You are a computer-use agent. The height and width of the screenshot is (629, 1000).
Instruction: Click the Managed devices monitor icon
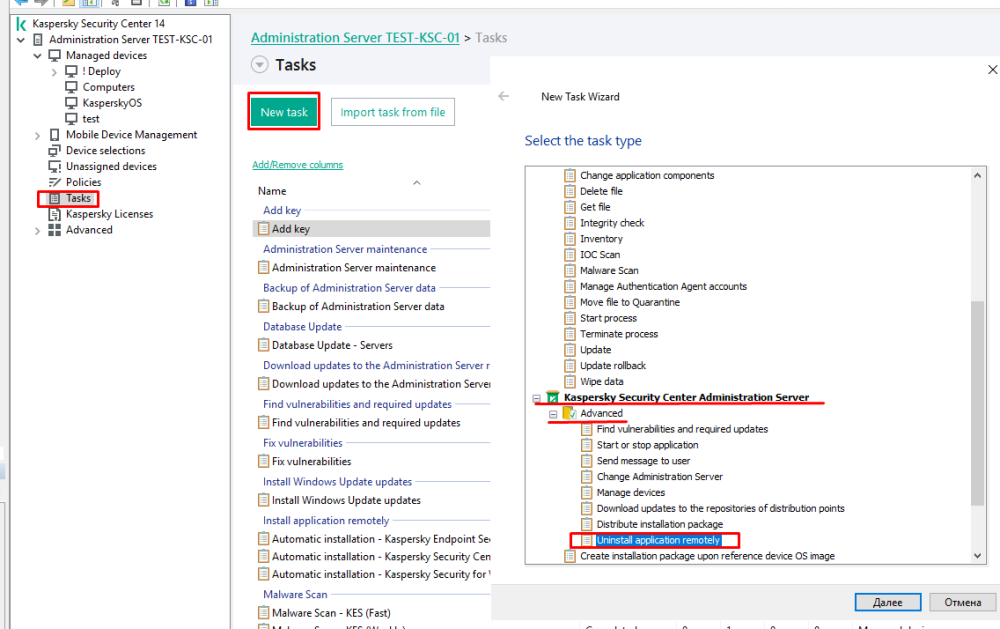tap(55, 56)
